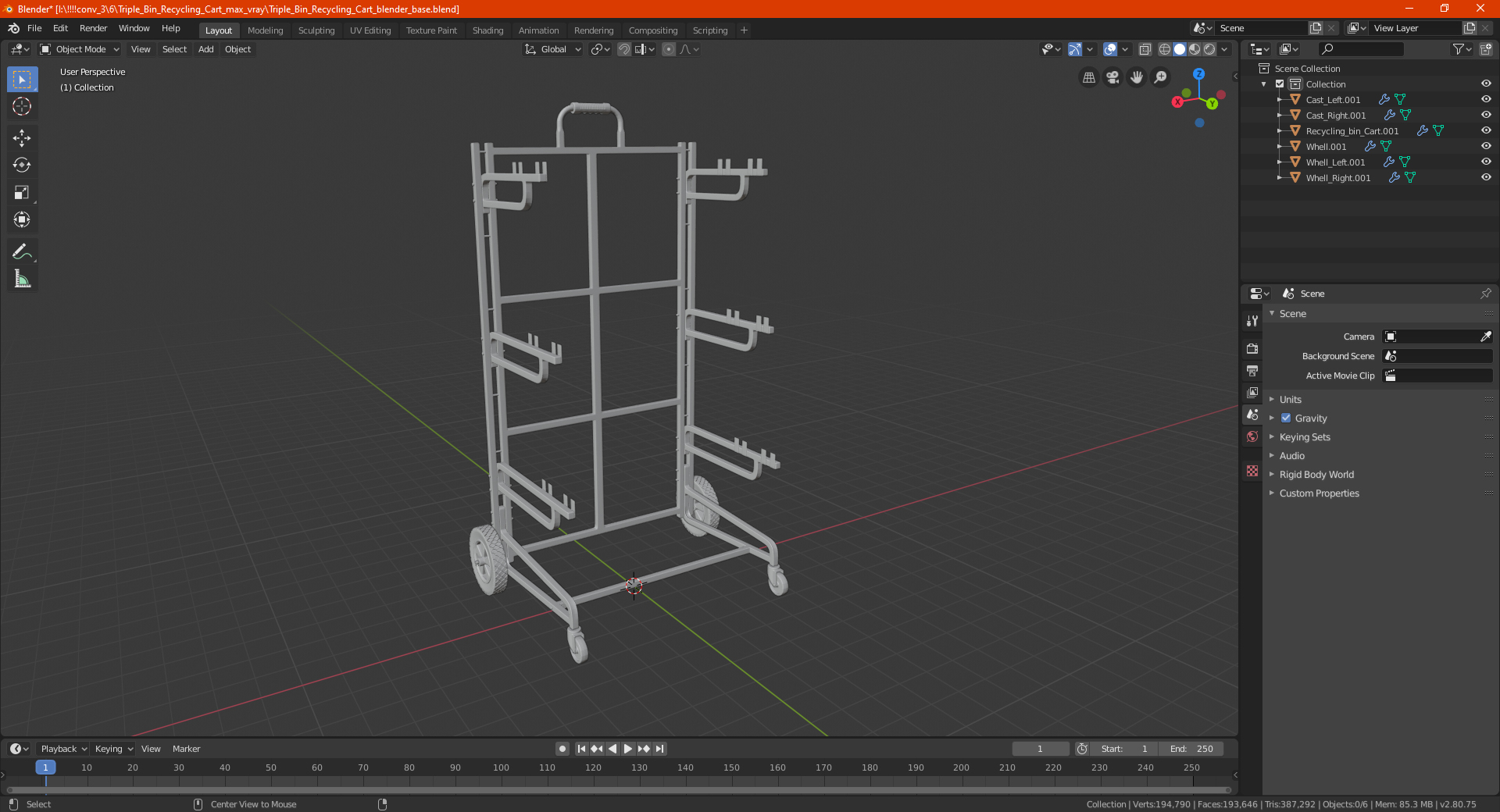Jump to the animation end frame

(x=659, y=749)
